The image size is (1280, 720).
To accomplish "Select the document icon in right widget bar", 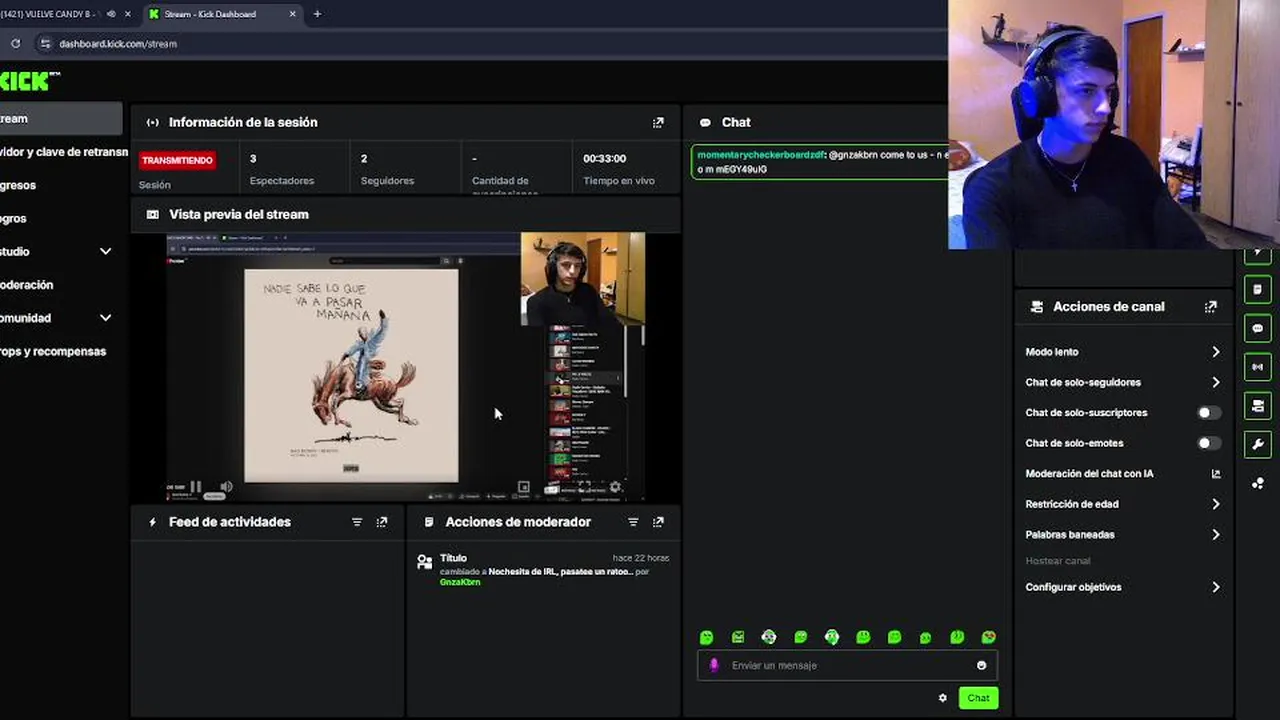I will pyautogui.click(x=1258, y=289).
